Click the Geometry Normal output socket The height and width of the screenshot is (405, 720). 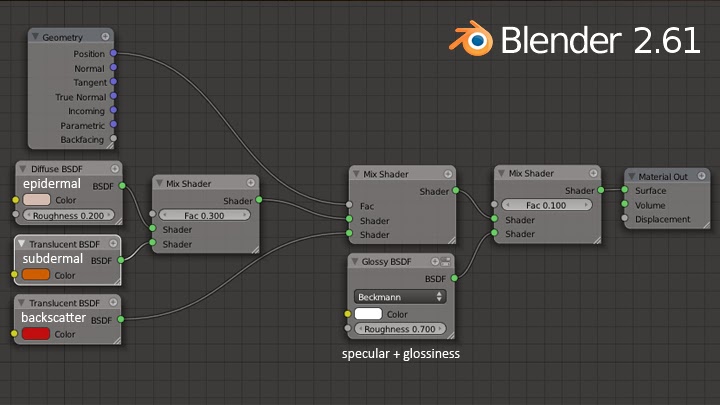tap(113, 68)
